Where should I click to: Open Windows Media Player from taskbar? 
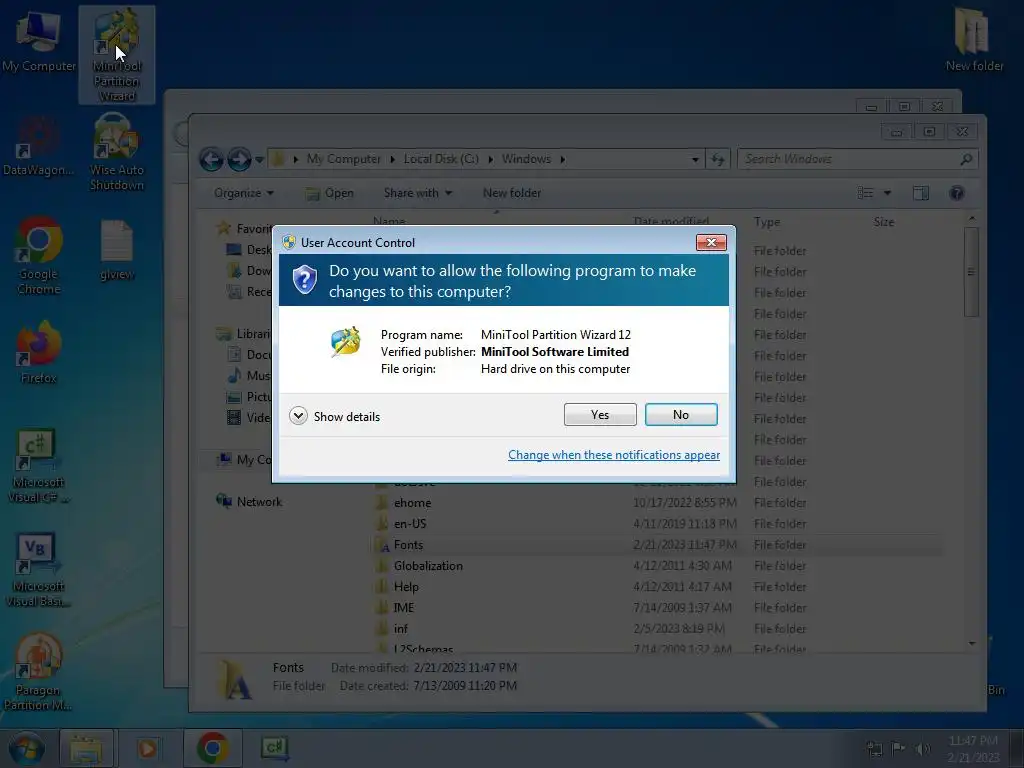[148, 748]
